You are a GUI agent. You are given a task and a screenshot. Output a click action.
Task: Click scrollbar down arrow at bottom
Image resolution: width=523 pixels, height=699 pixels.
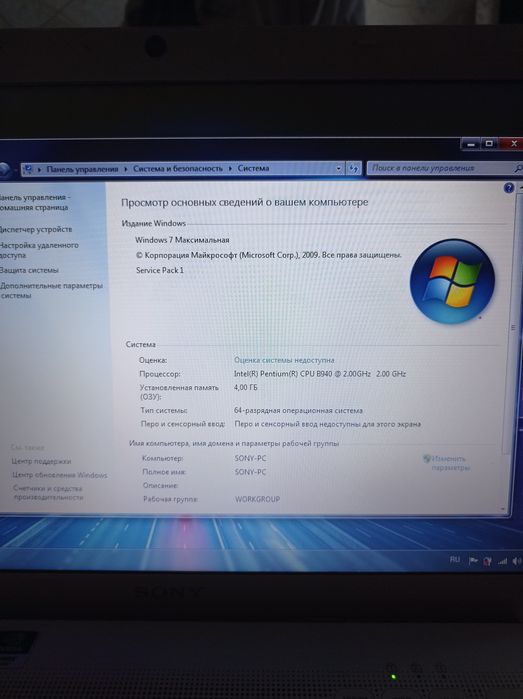click(503, 509)
